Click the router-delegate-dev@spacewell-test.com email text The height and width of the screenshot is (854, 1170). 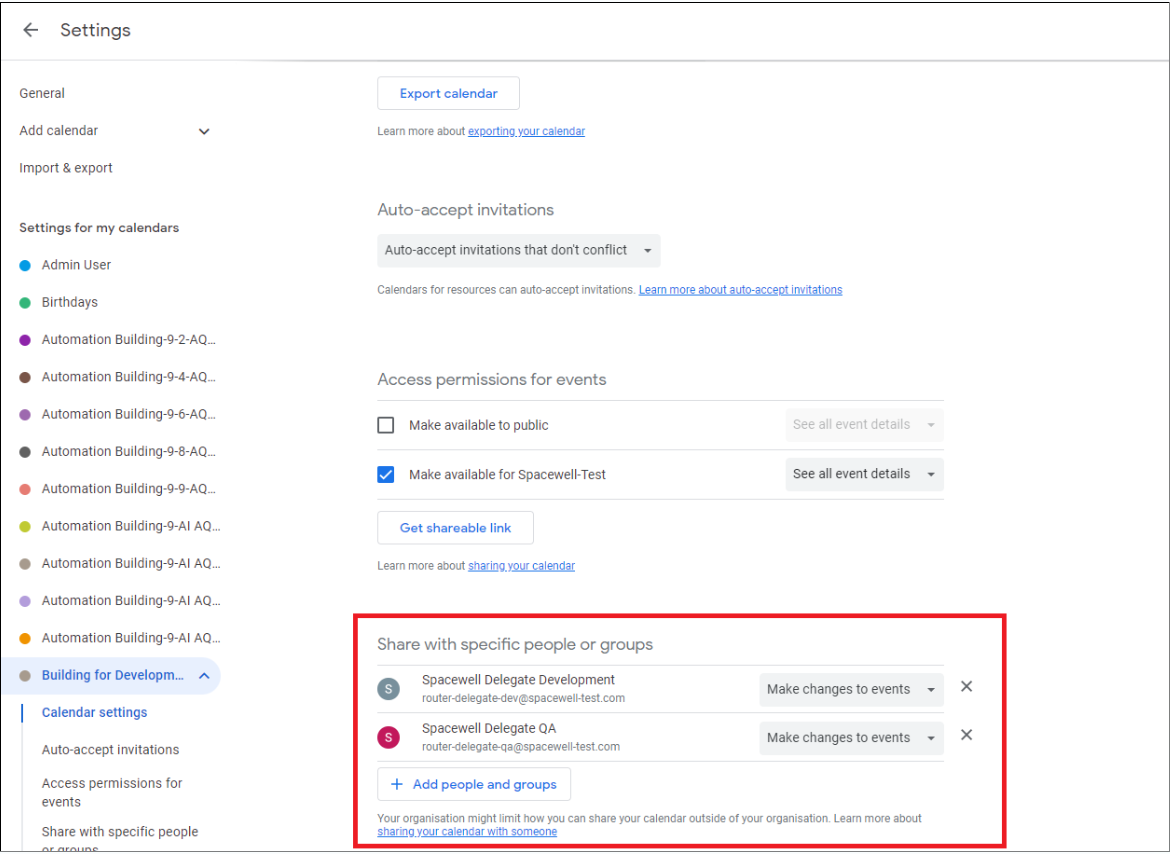[x=523, y=699]
